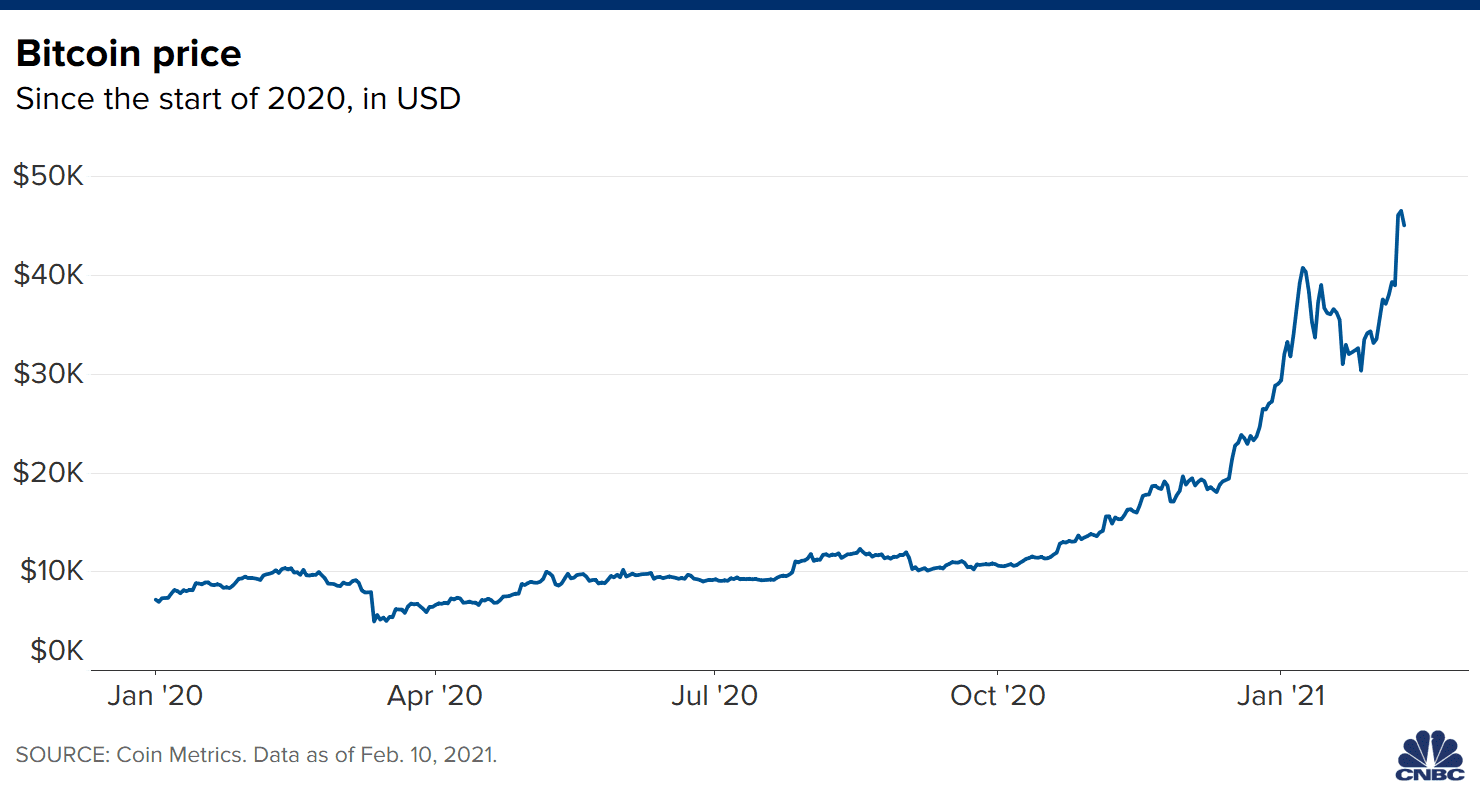Click the chart line's starting point at January 2020

(x=155, y=600)
